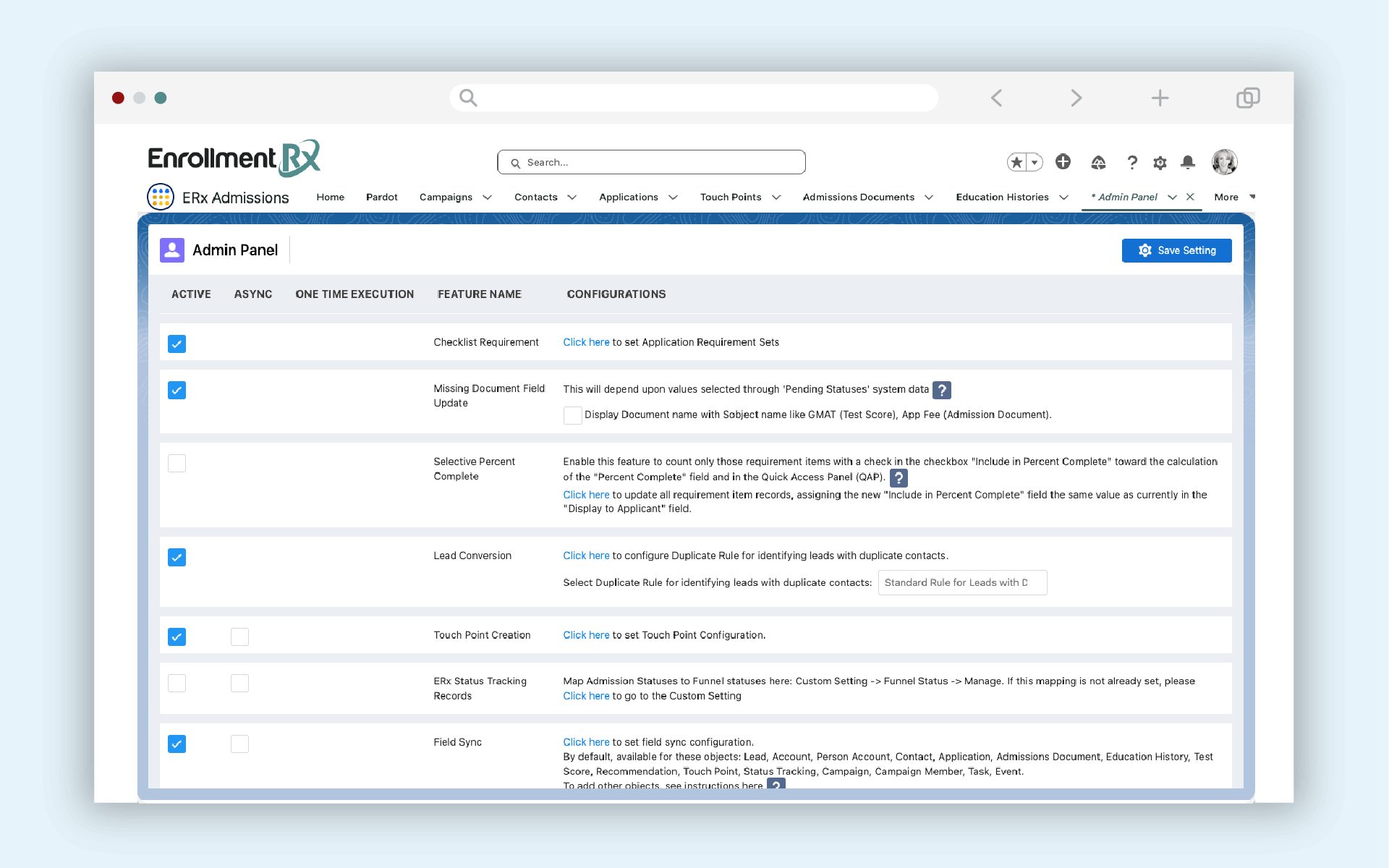Click the Salesforce Search input field
The image size is (1389, 868).
coord(651,163)
